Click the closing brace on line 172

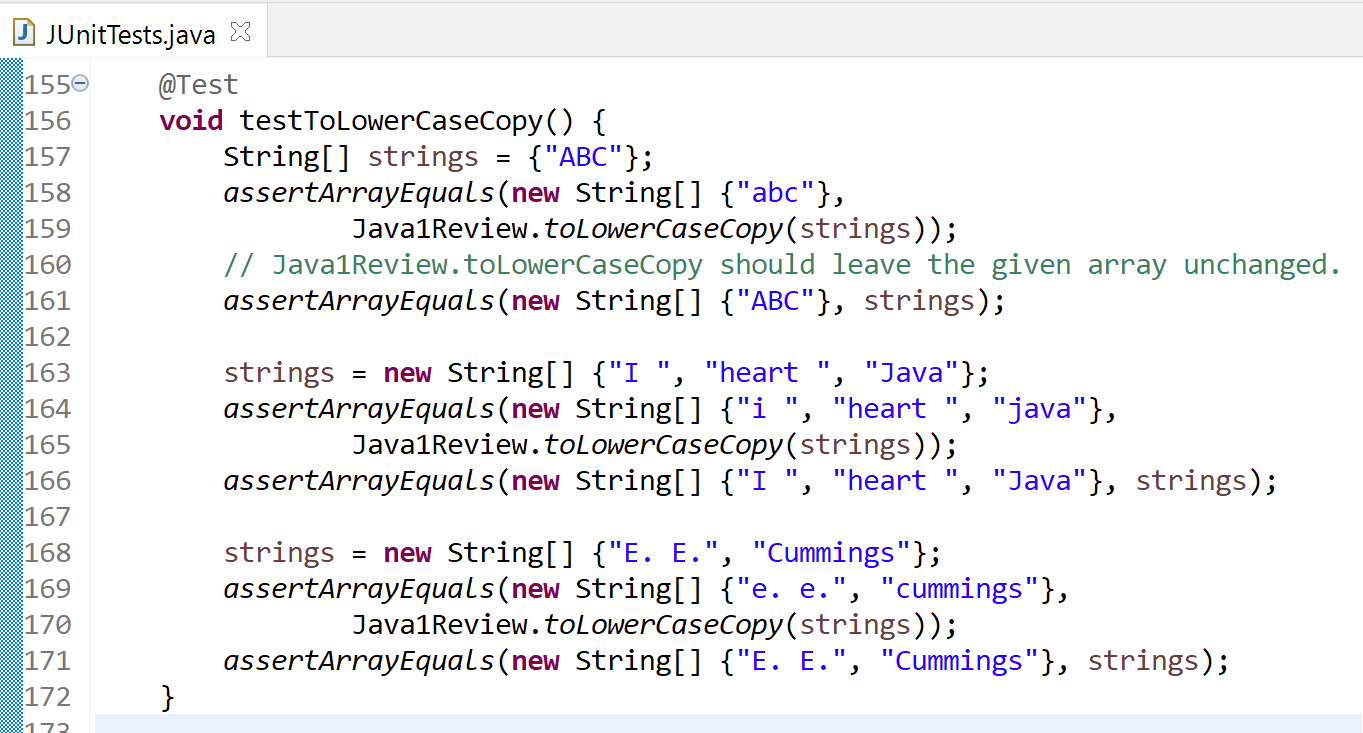coord(167,696)
